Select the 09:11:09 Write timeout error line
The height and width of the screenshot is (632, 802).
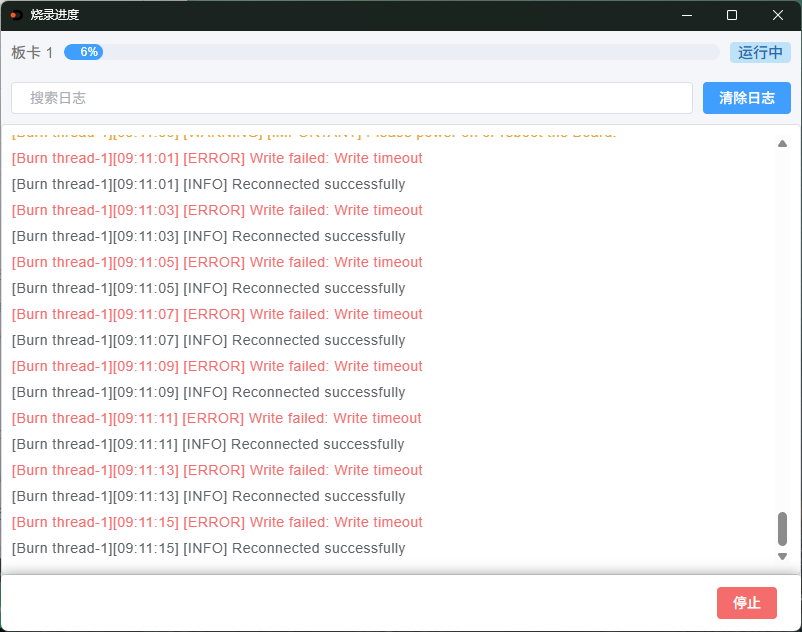(x=217, y=366)
